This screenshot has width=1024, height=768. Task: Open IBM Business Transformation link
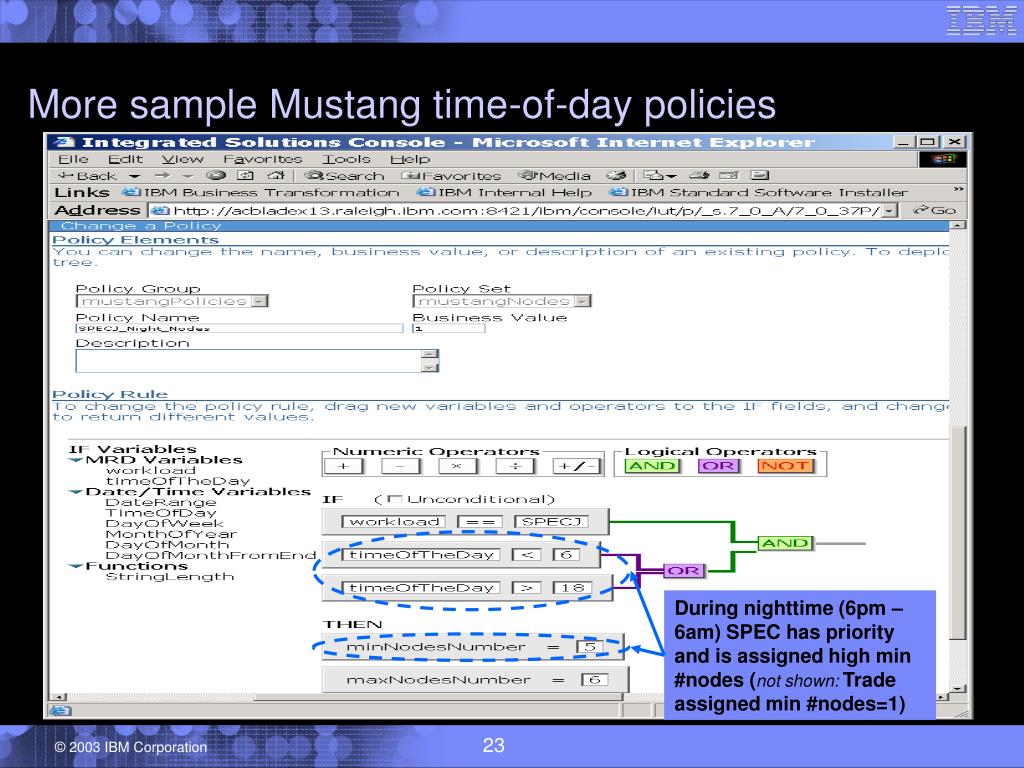point(261,193)
